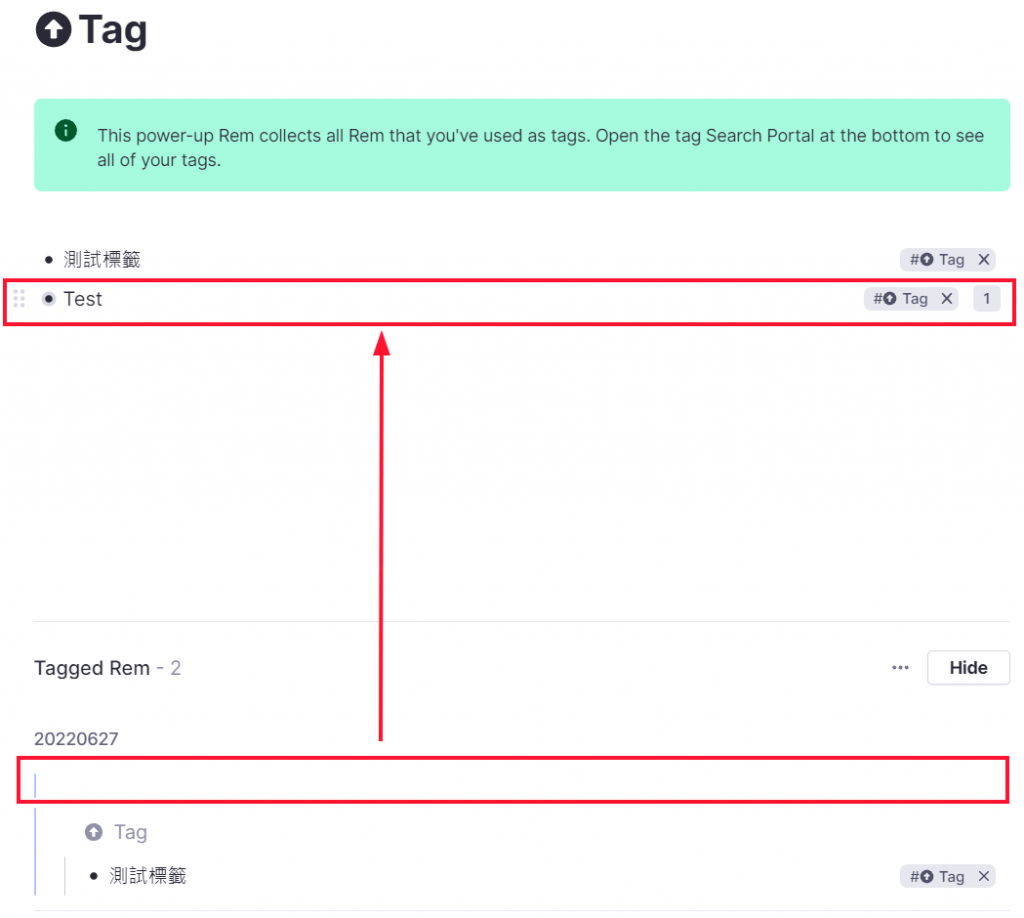Remove the #Tag tag from the Test Rem
Screen dimensions: 1024x918
click(946, 298)
